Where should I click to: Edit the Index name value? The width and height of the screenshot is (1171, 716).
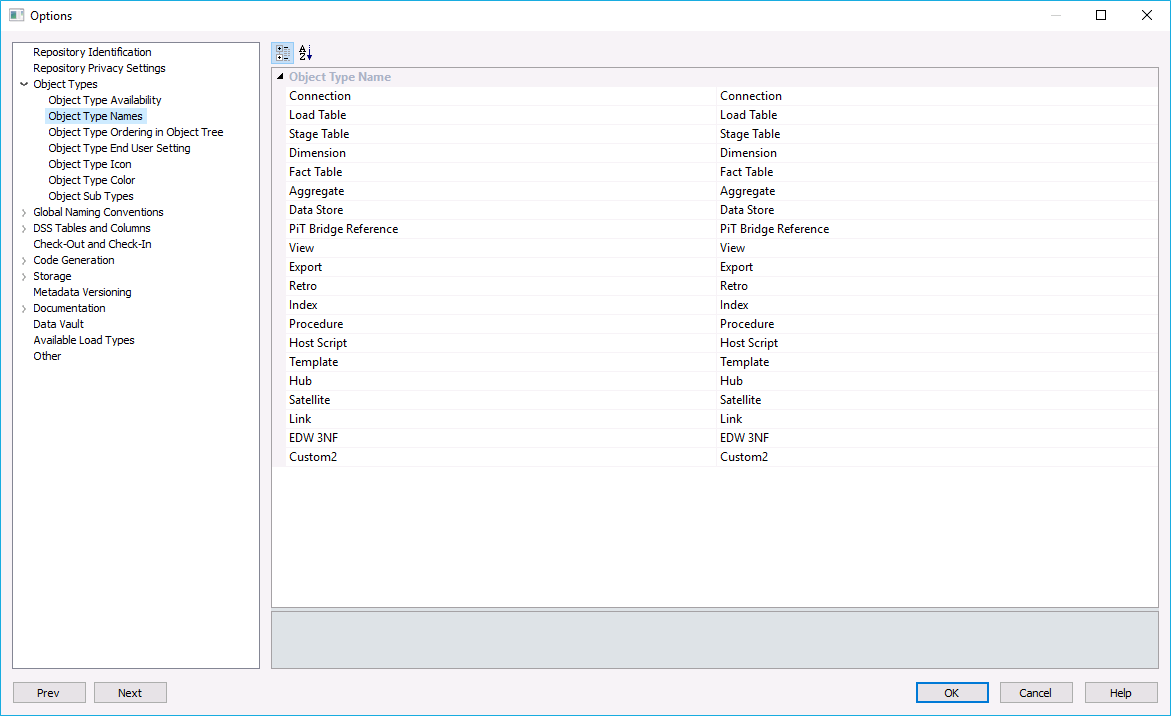(x=937, y=305)
